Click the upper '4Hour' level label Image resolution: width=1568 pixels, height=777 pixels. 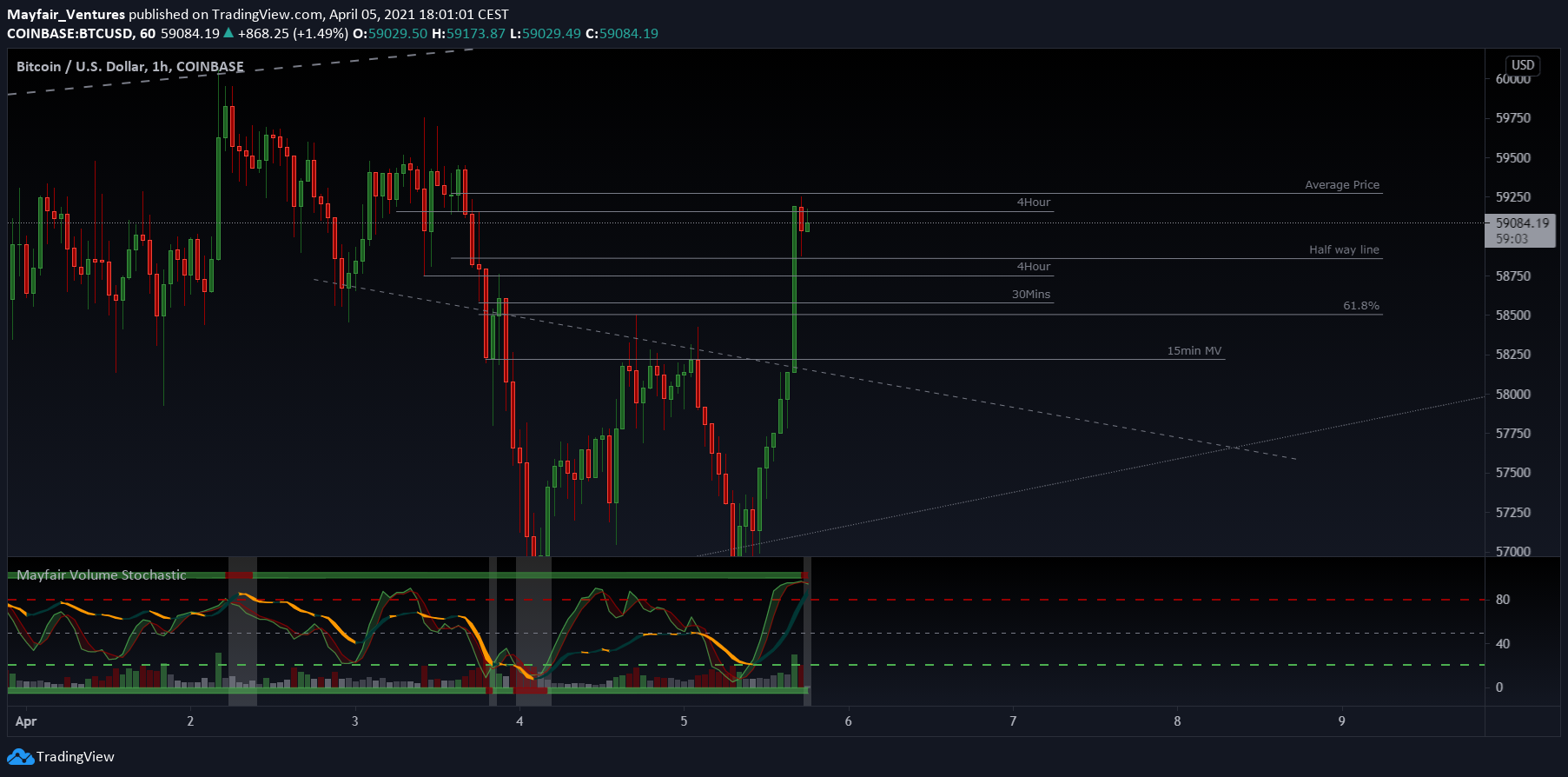(1034, 203)
